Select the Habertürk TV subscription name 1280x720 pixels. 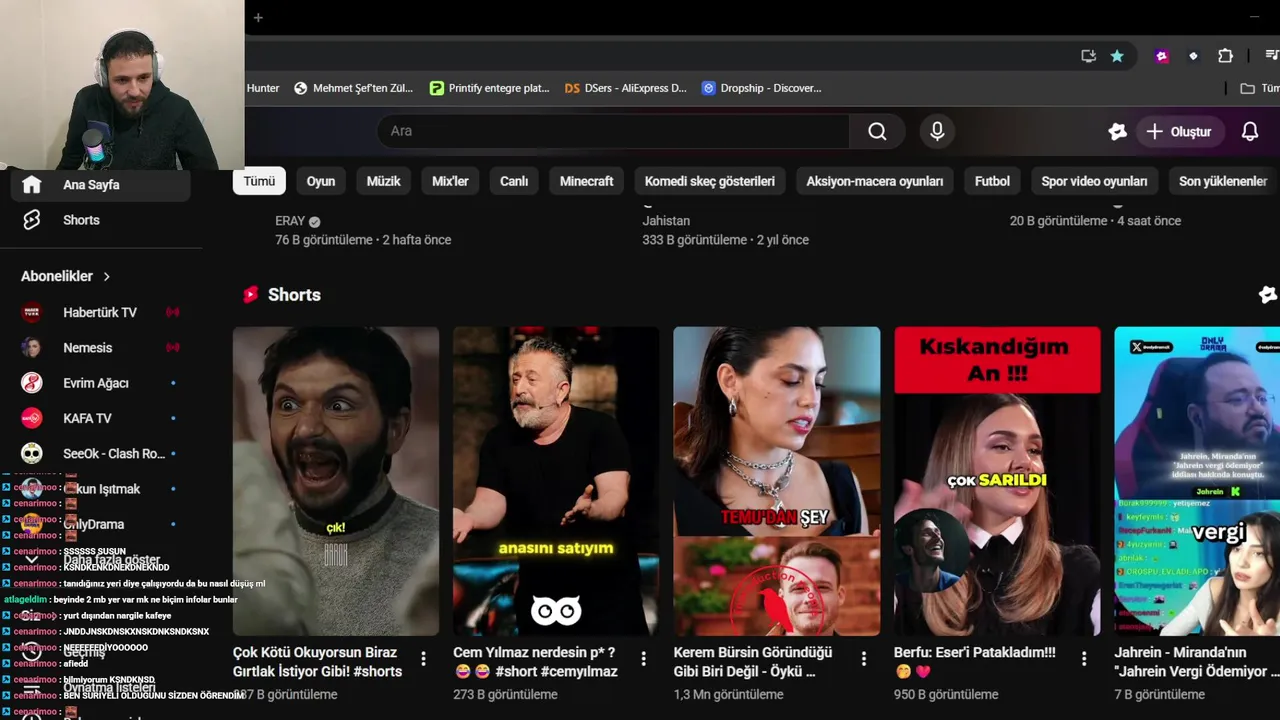[x=100, y=312]
